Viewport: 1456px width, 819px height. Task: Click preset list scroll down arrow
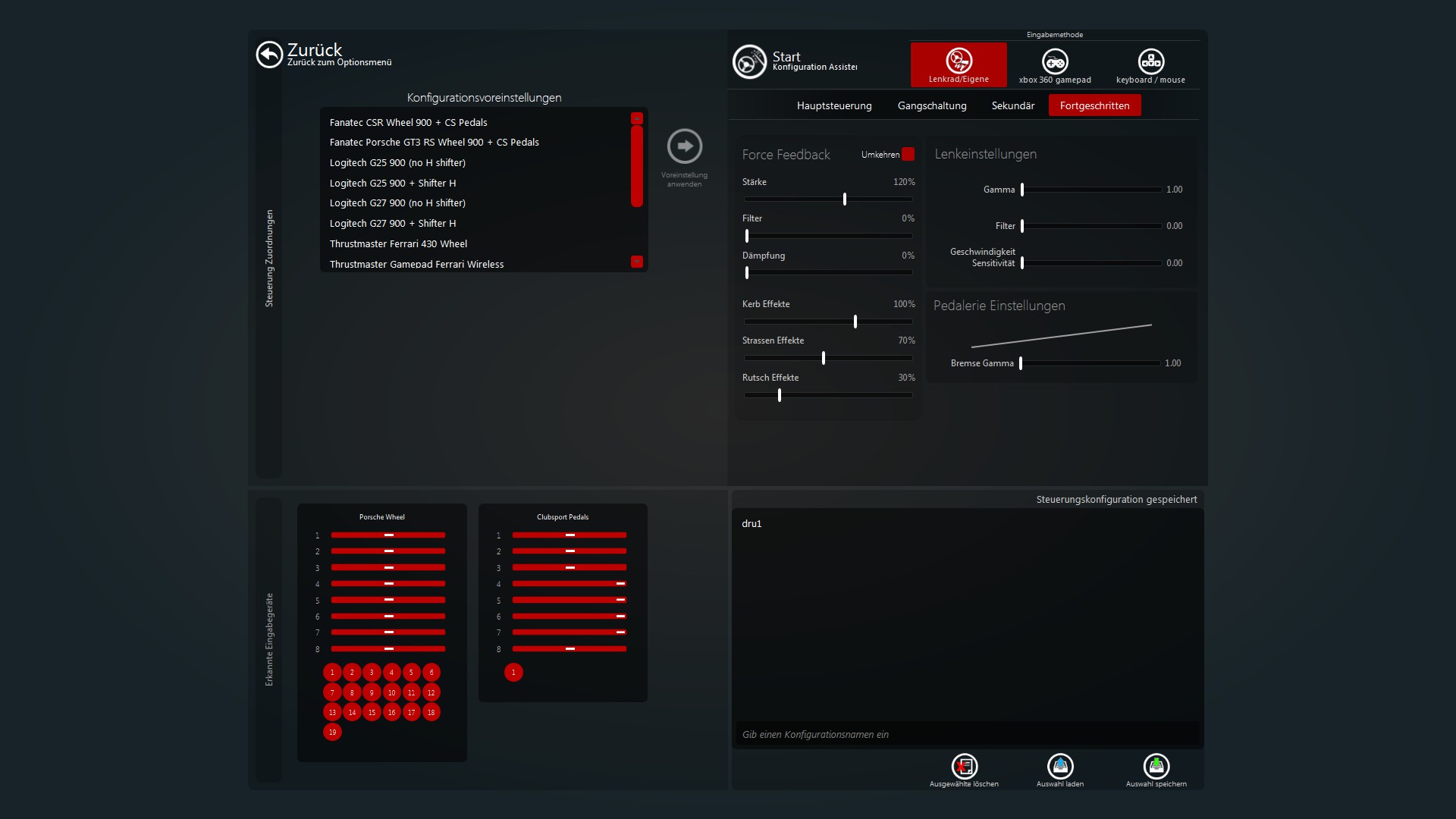(x=637, y=262)
